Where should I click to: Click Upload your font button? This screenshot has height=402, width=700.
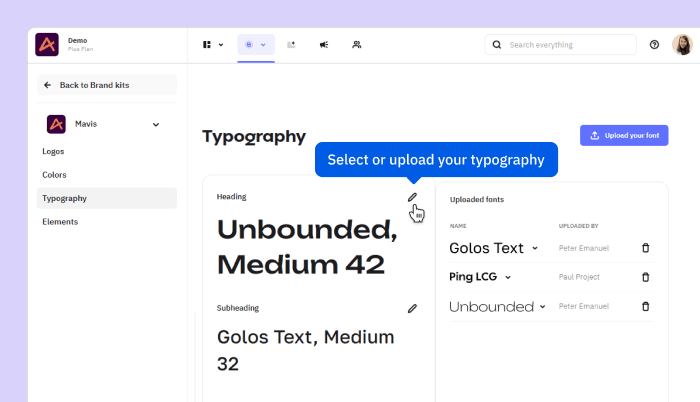(624, 136)
